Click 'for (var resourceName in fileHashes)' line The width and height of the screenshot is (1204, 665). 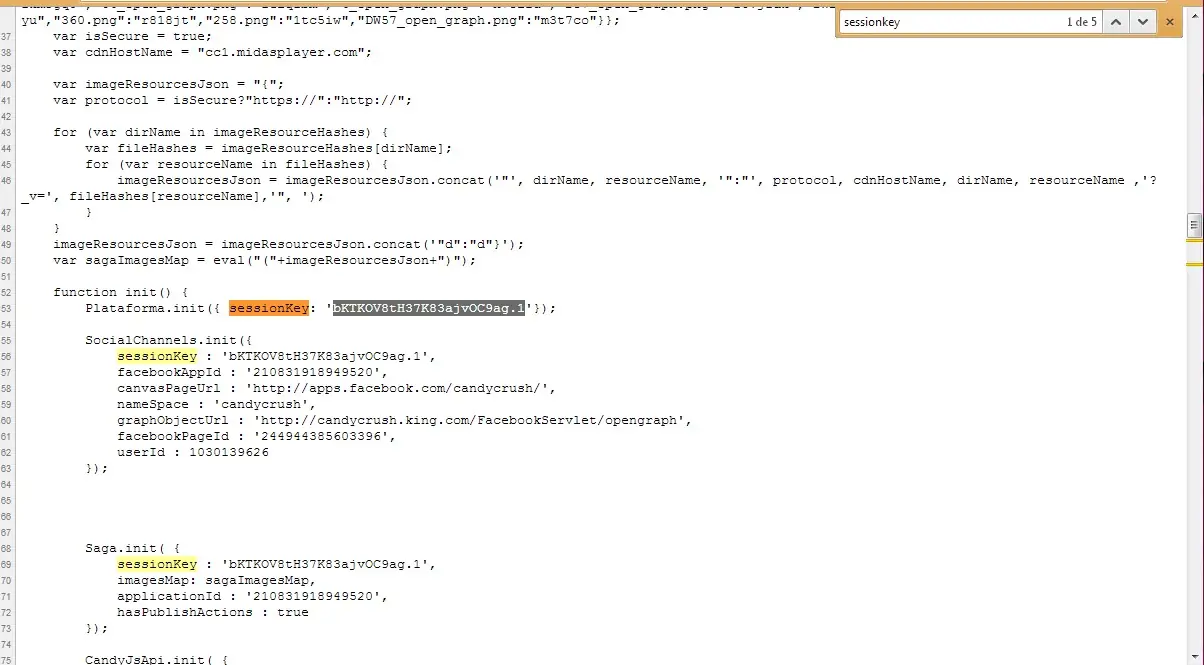237,164
